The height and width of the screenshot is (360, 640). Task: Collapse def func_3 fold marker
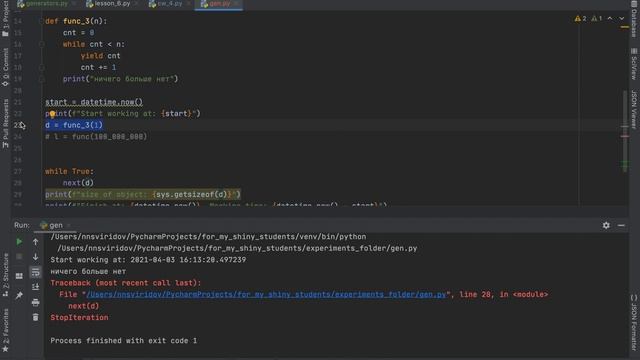tap(42, 21)
